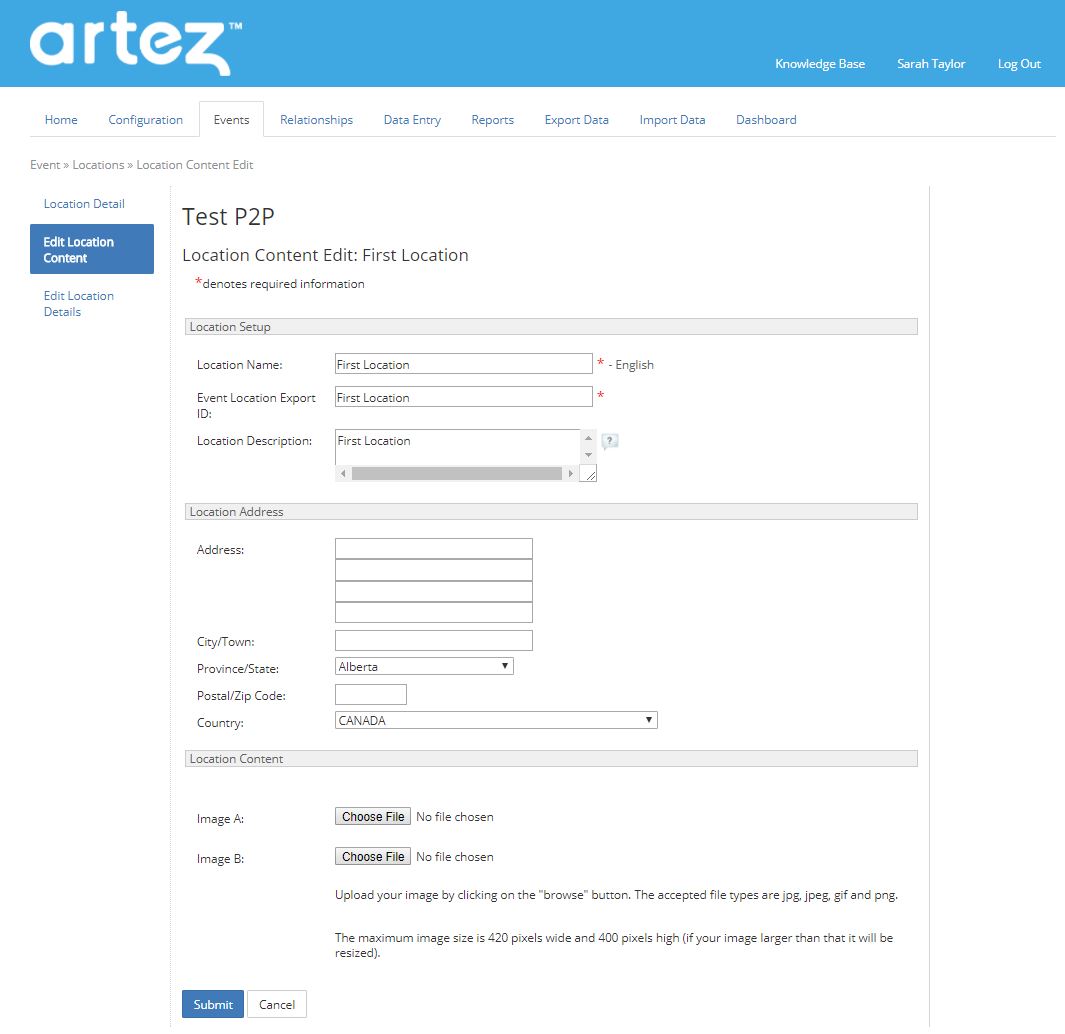The image size is (1065, 1034).
Task: Click the 'denotes required information' note
Action: (x=283, y=284)
